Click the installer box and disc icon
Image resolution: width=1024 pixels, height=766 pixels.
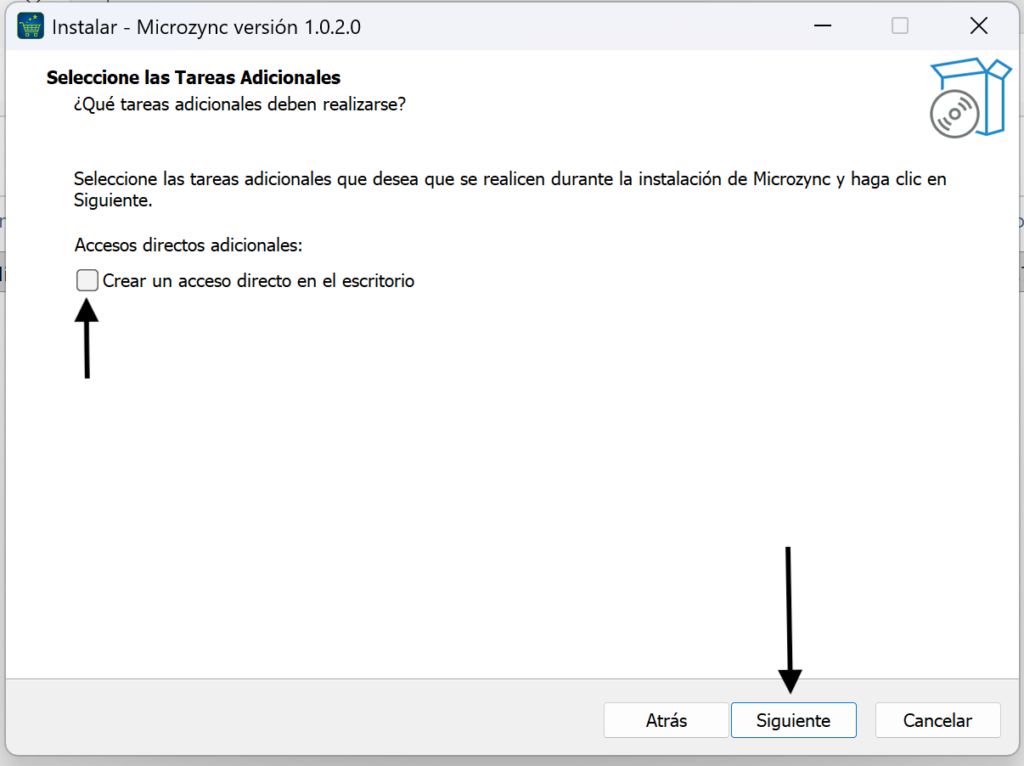coord(970,98)
